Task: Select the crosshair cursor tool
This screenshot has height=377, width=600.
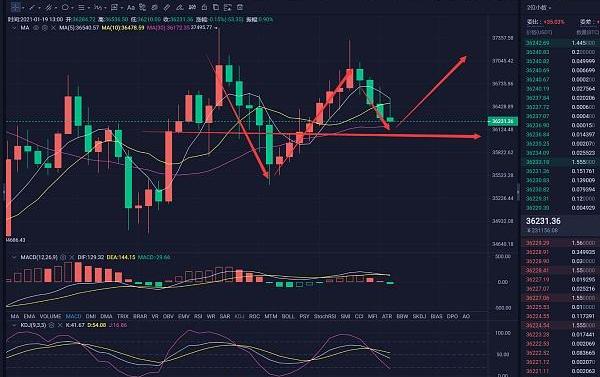Action: coord(15,7)
